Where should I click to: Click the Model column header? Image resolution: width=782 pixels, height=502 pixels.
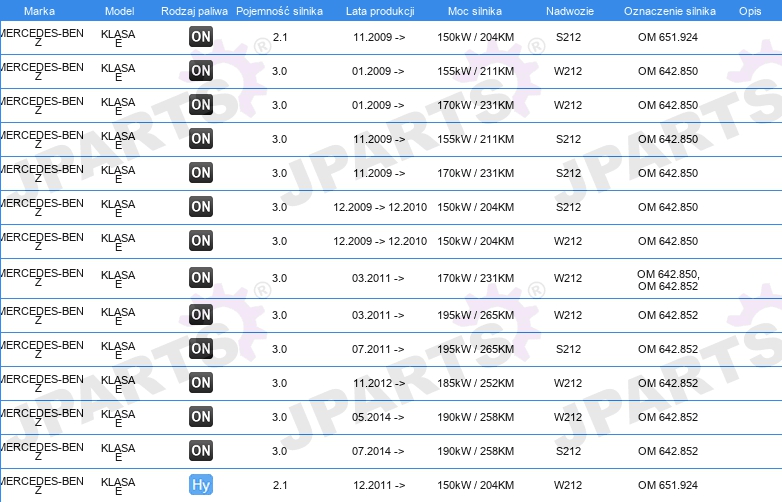(x=120, y=11)
